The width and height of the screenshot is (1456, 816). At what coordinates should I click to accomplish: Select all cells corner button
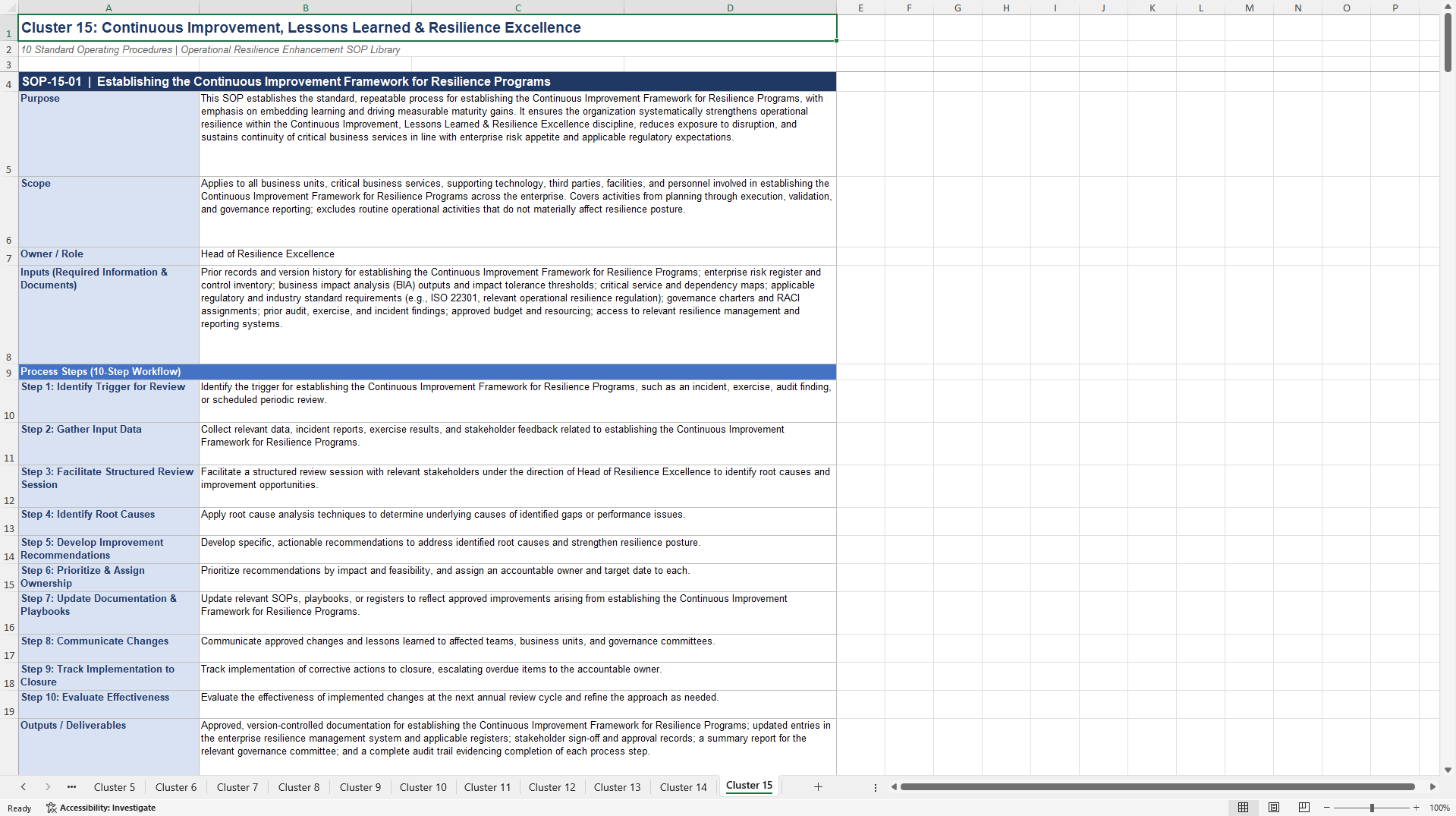(x=9, y=8)
